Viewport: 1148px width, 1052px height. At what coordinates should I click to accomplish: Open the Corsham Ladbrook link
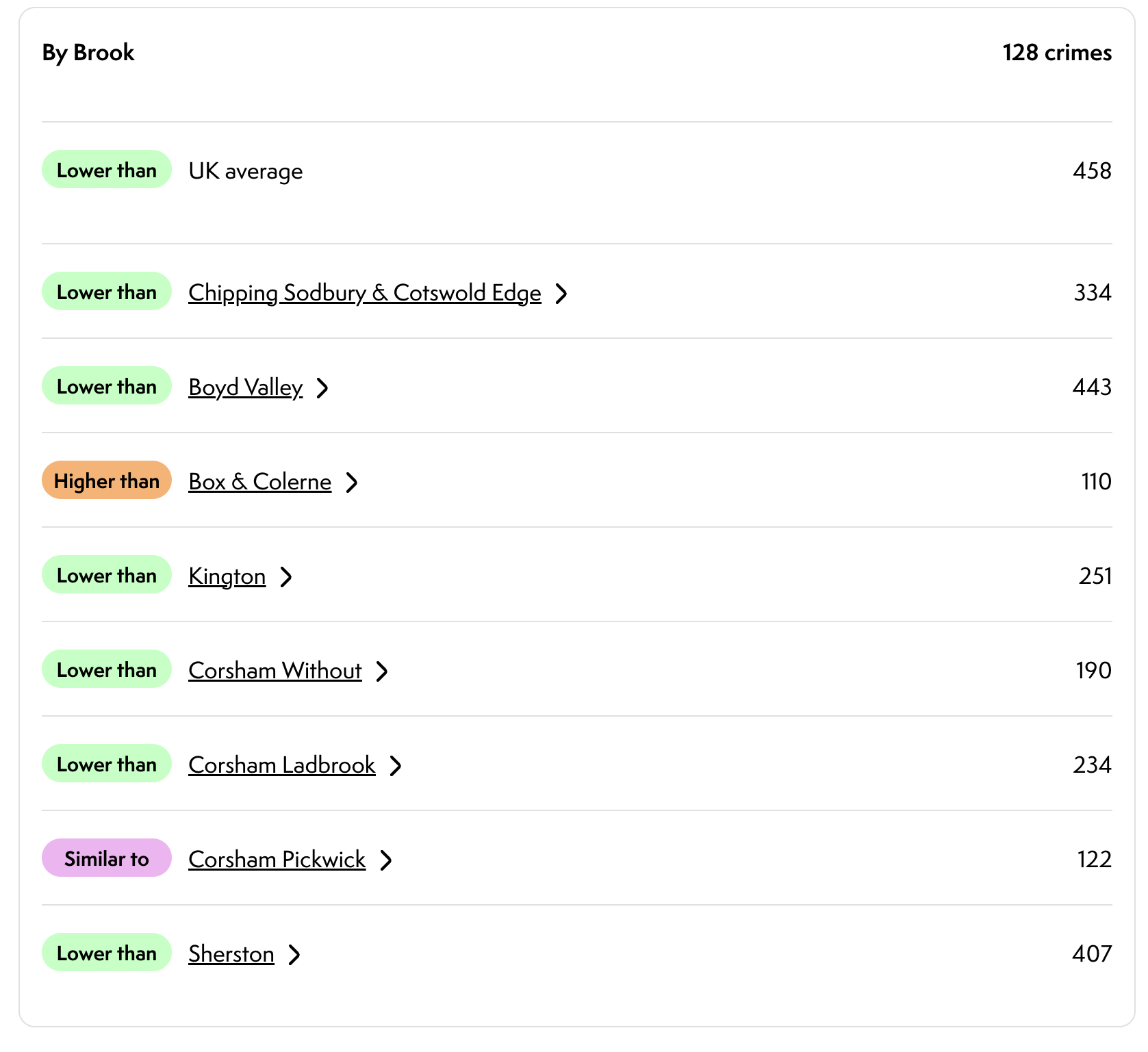pyautogui.click(x=281, y=765)
